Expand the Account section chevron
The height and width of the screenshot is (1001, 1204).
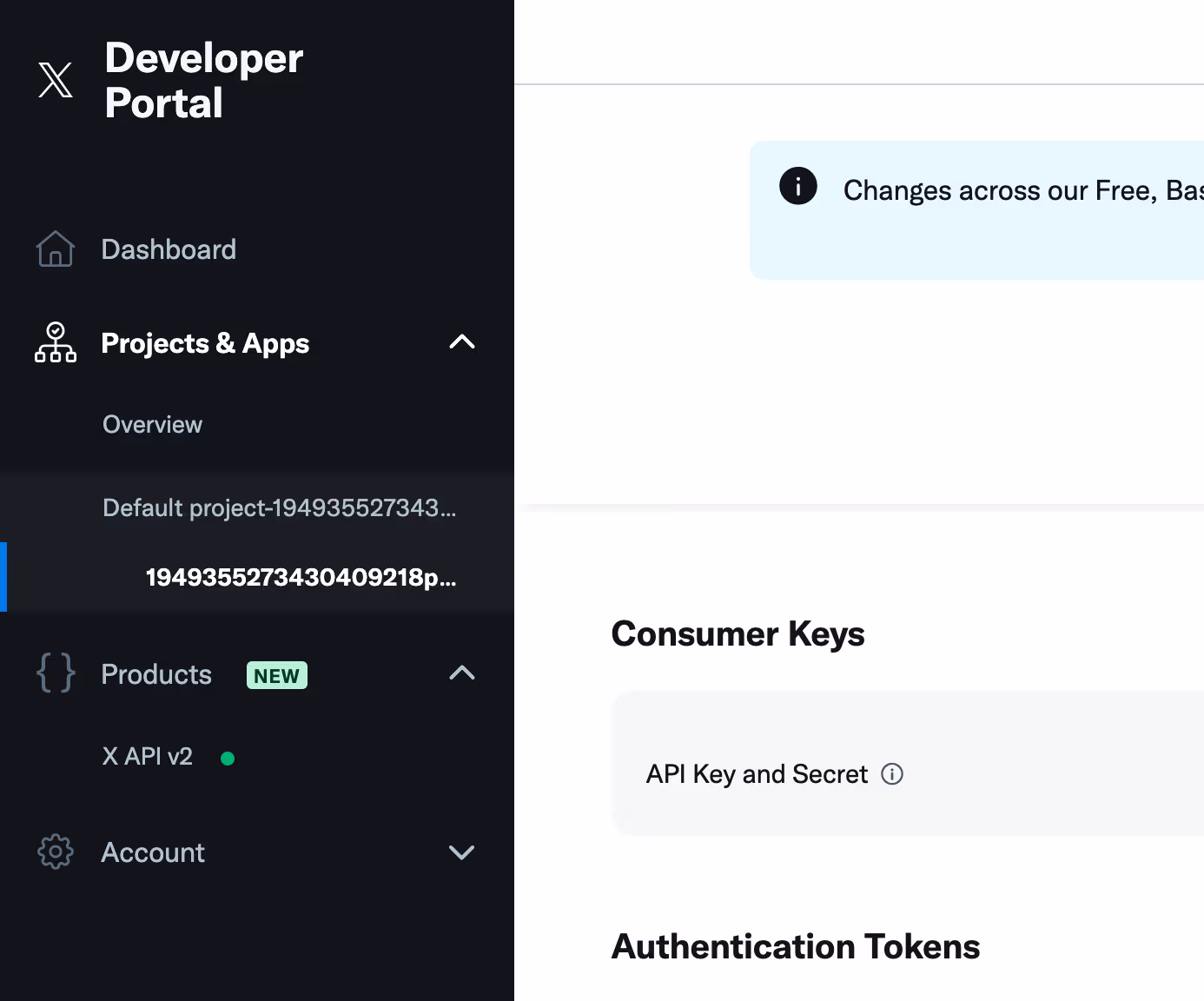[x=461, y=852]
